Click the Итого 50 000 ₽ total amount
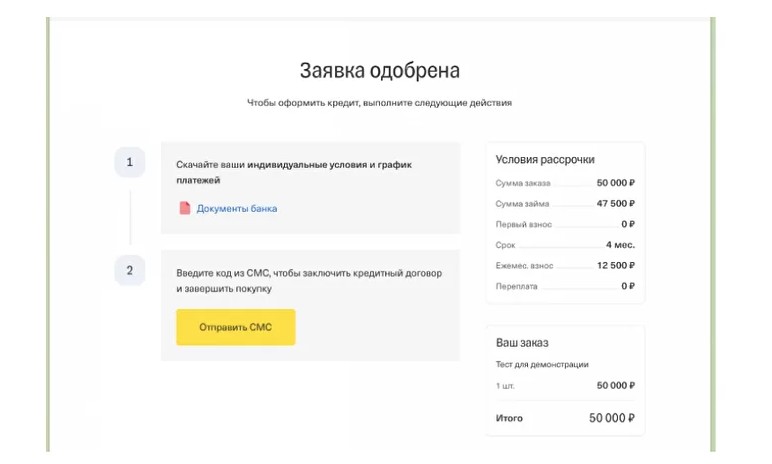772x464 pixels. pyautogui.click(x=612, y=418)
